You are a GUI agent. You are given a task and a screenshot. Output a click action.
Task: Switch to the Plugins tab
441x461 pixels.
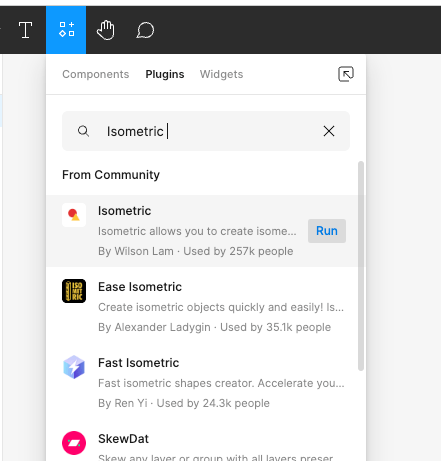(x=165, y=74)
